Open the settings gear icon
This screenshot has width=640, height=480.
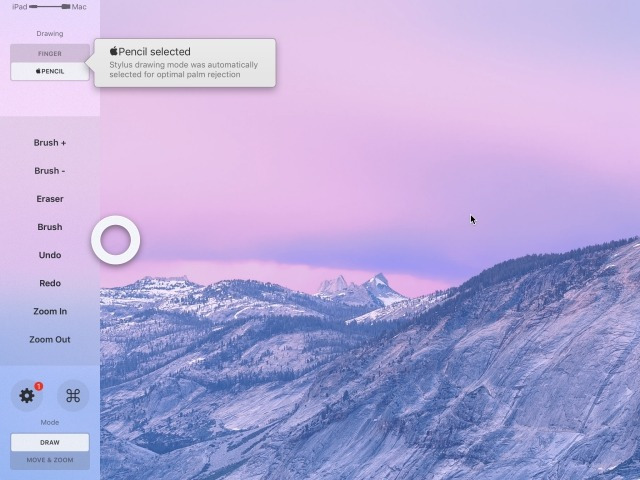tap(27, 396)
